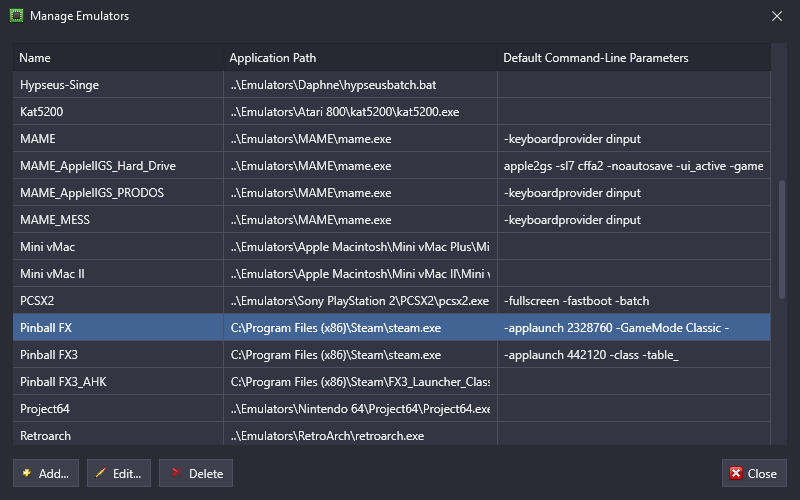Click MAME_AppleIIGS_Hard_Drive row's mame.exe path
Screen dimensions: 800x500
click(311, 166)
